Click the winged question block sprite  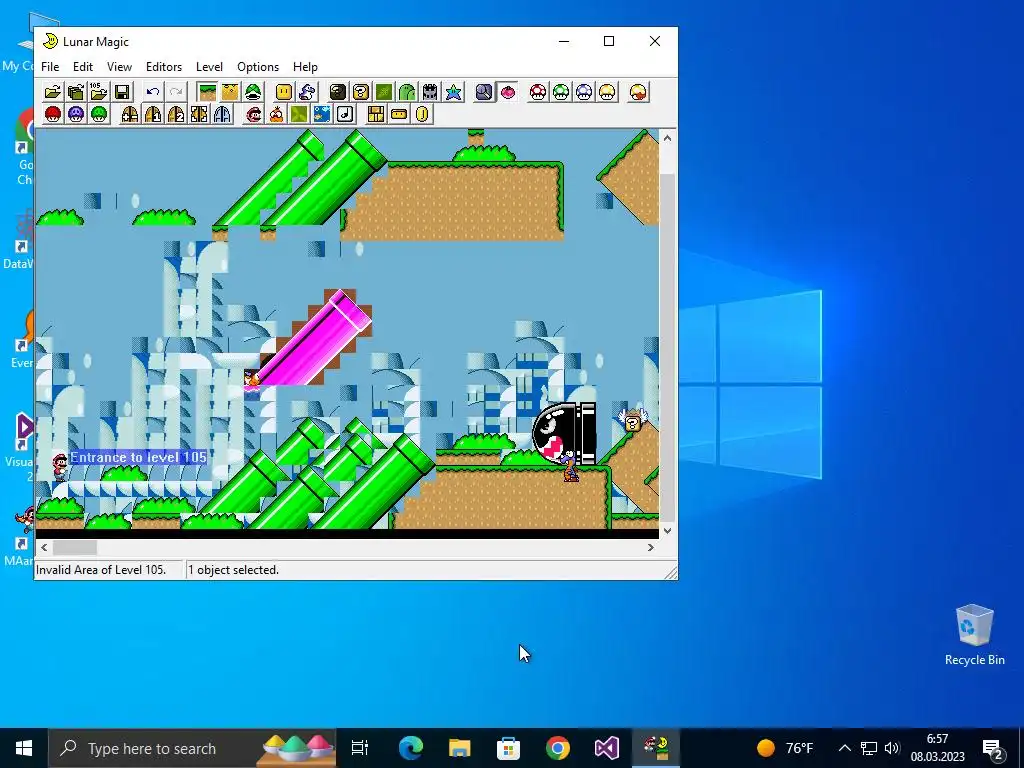click(632, 420)
